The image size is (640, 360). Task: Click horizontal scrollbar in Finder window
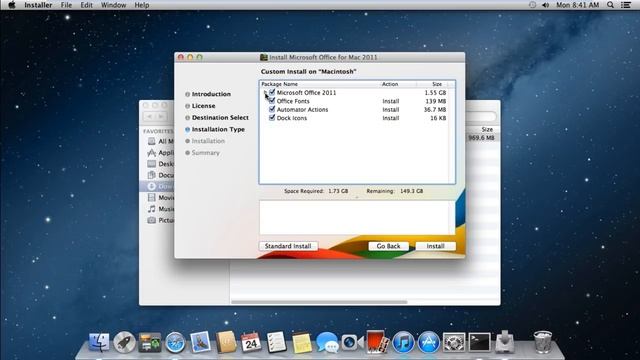point(319,302)
